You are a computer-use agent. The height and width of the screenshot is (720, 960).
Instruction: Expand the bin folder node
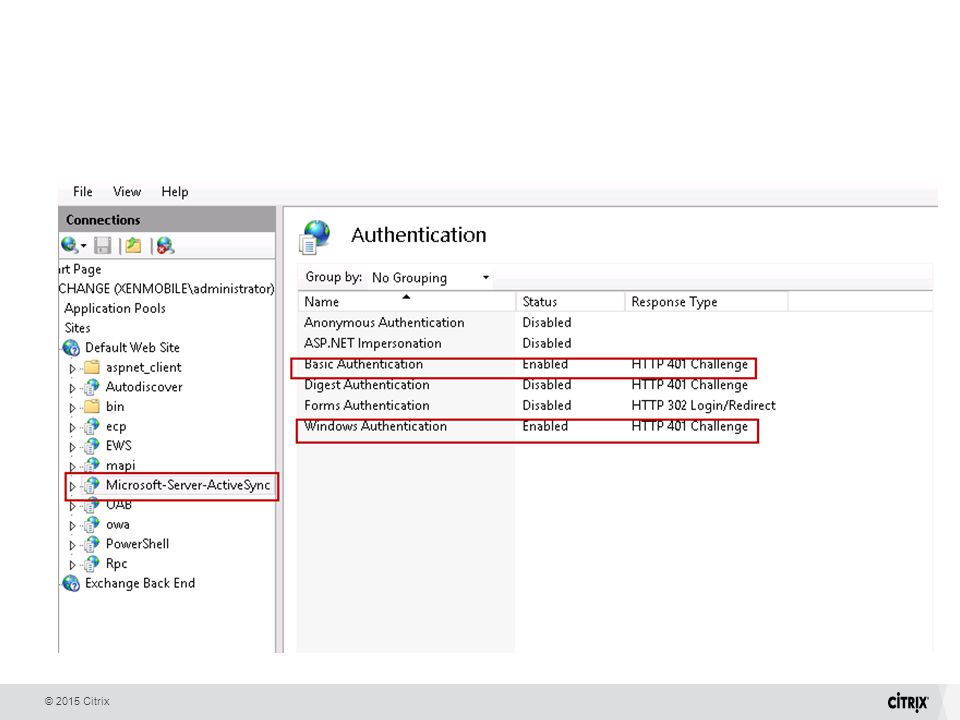coord(72,407)
